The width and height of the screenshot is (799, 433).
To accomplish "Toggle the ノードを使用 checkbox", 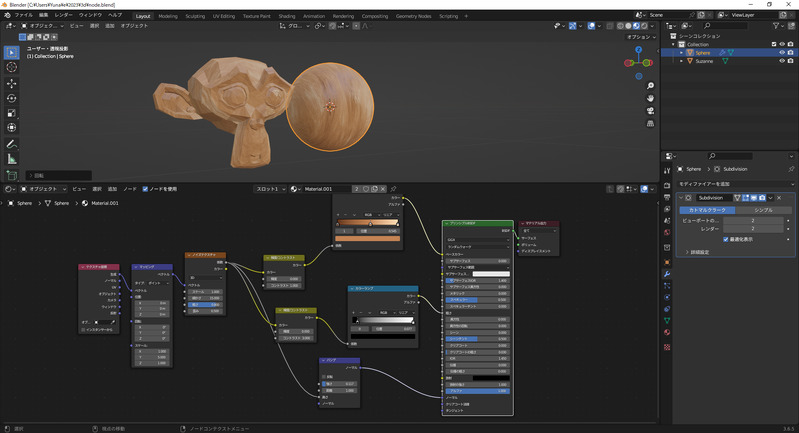I will (146, 188).
